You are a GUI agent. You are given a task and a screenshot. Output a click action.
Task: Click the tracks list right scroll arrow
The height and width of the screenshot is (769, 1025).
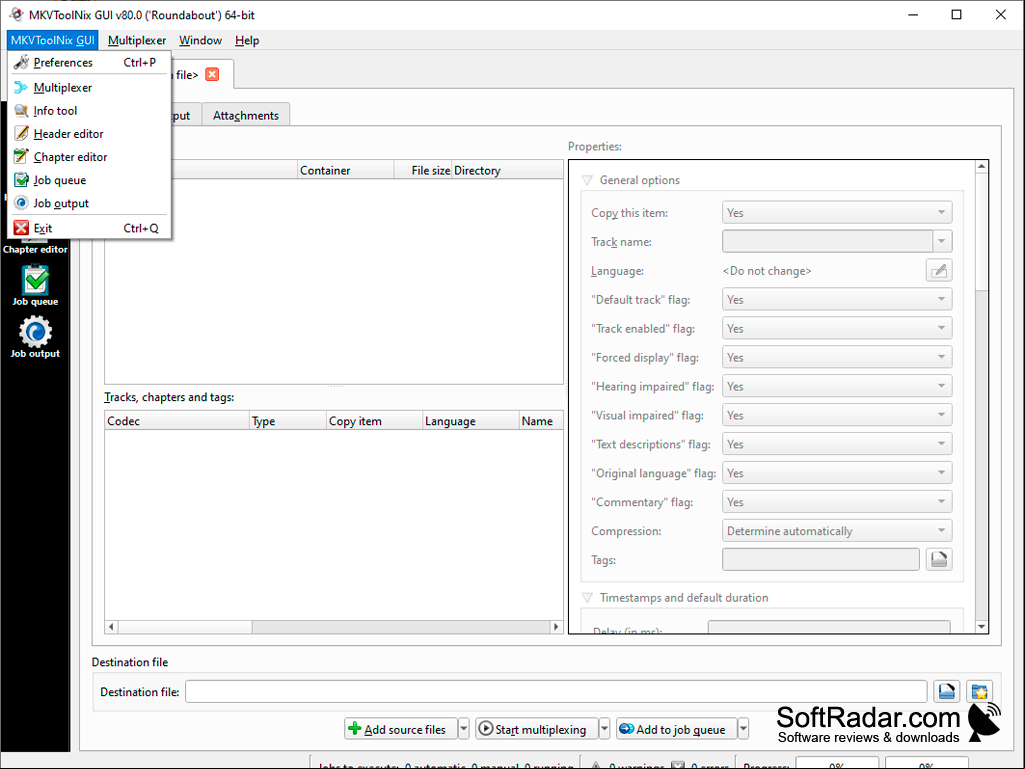556,626
